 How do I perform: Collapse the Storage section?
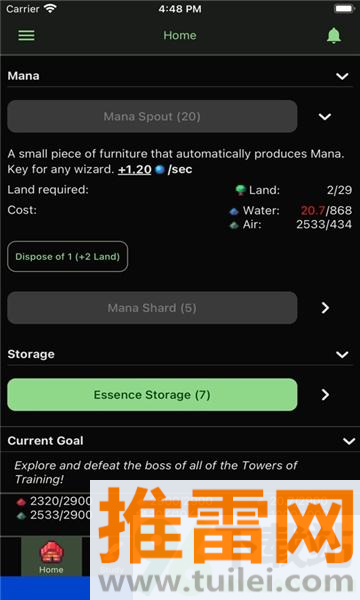342,354
